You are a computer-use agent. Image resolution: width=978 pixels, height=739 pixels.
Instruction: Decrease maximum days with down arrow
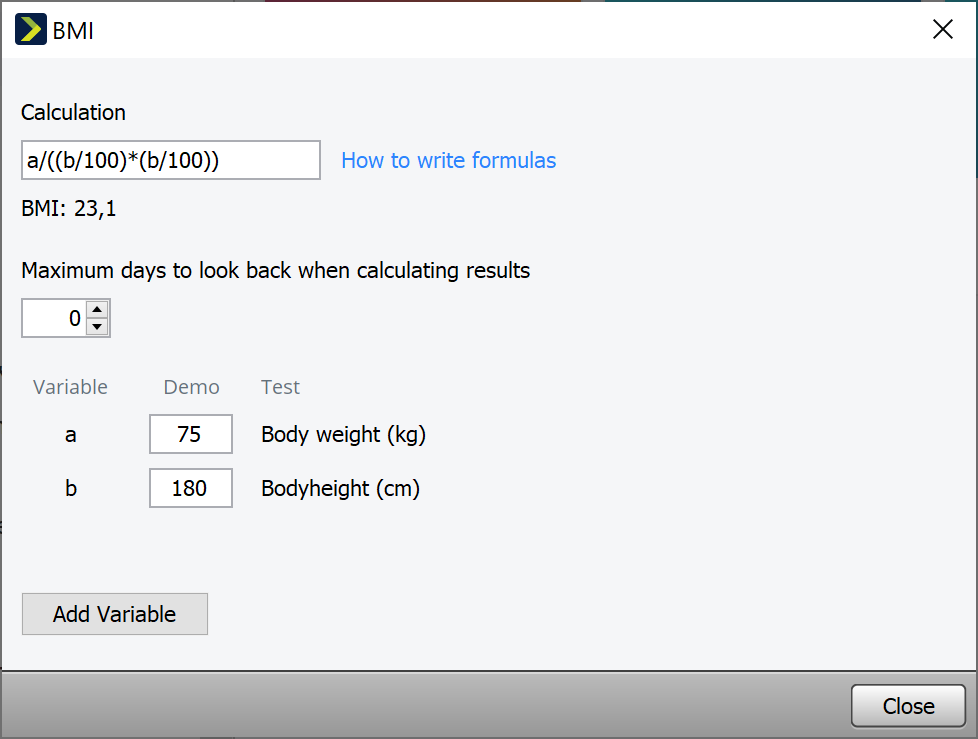(97, 327)
